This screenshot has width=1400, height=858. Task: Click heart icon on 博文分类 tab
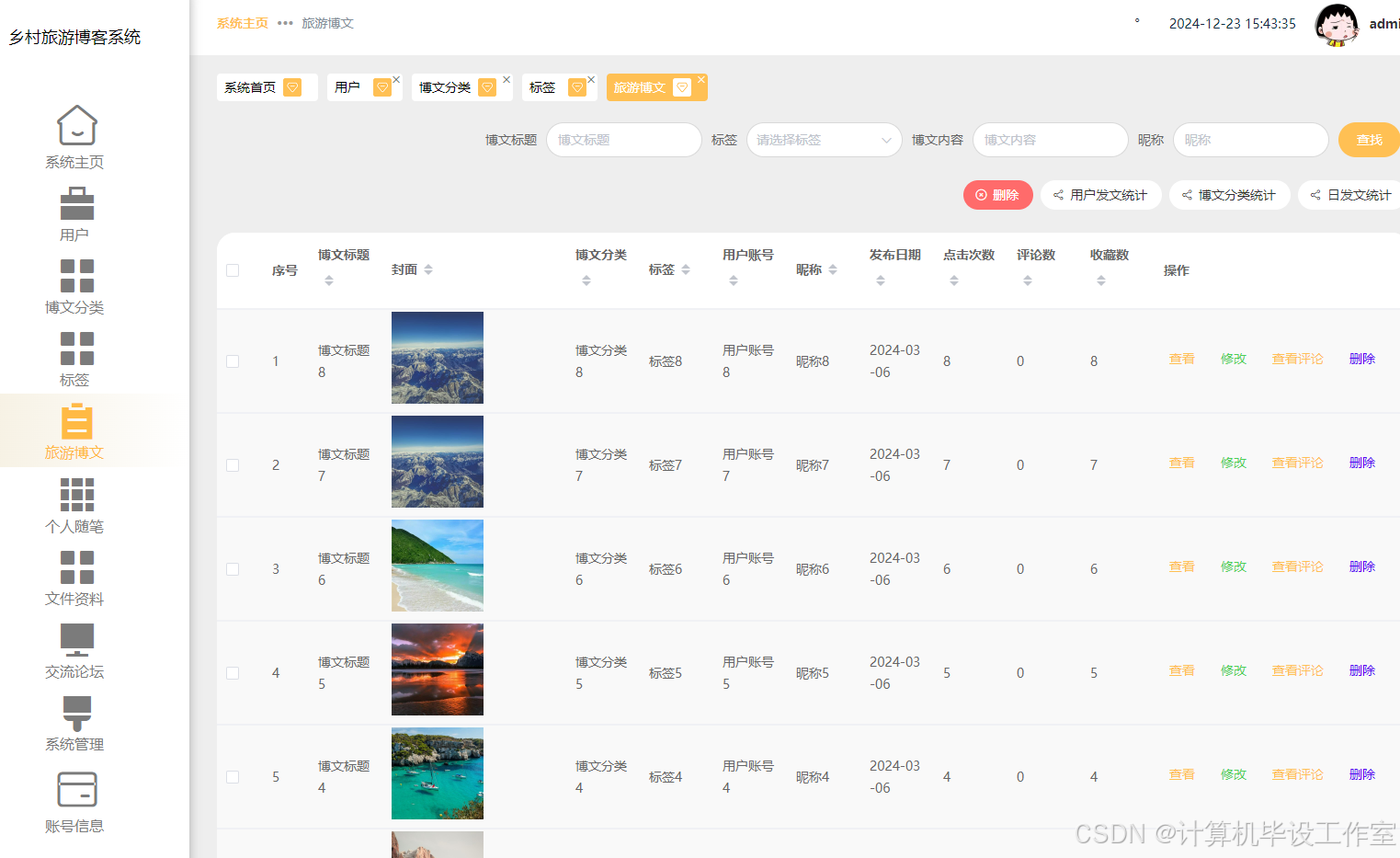click(x=487, y=87)
